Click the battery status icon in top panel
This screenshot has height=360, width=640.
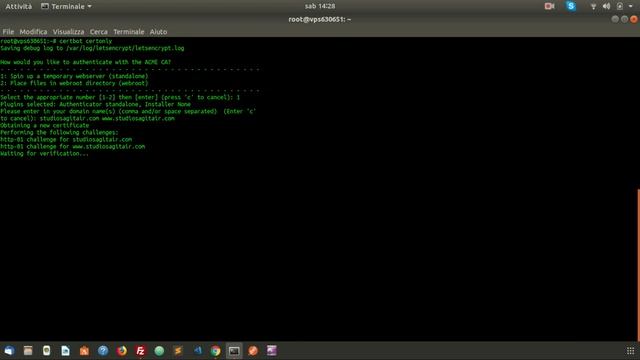tap(620, 7)
